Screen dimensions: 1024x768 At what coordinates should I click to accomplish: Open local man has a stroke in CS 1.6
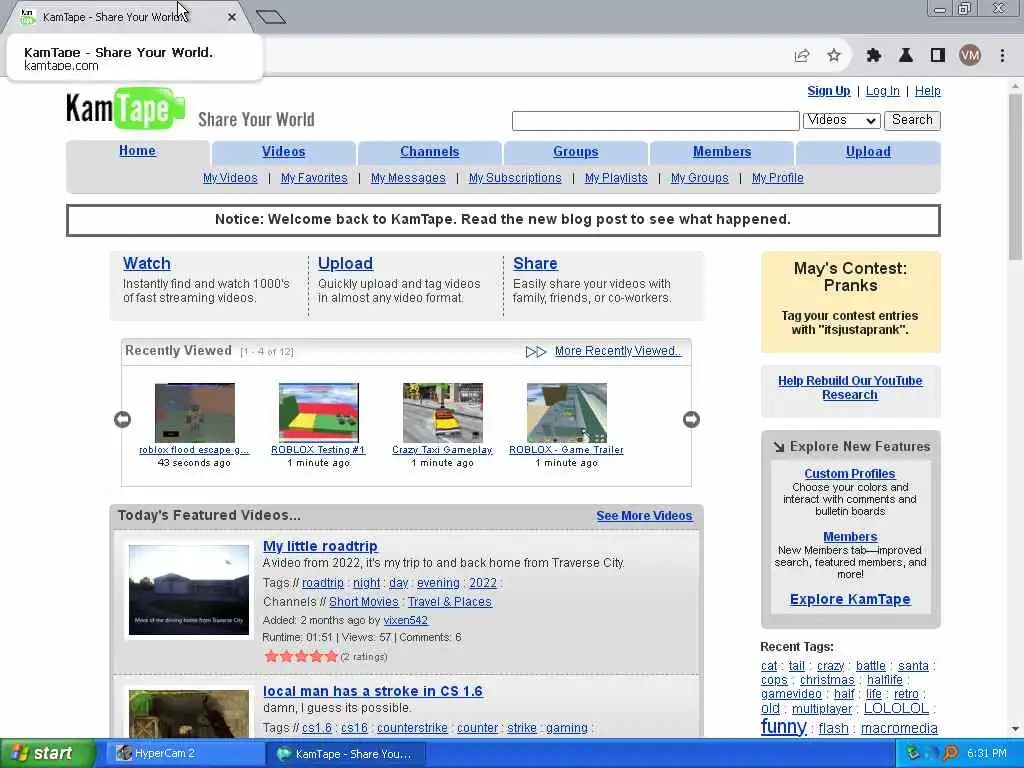click(x=372, y=691)
